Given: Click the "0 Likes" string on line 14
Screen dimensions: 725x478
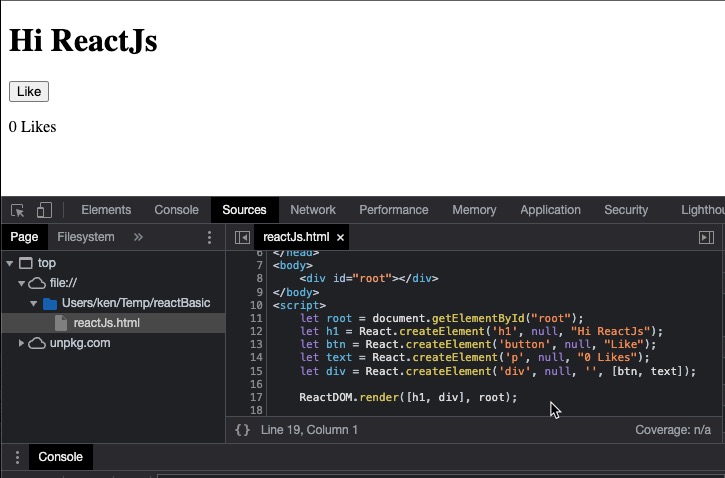Looking at the screenshot, I should tap(607, 358).
